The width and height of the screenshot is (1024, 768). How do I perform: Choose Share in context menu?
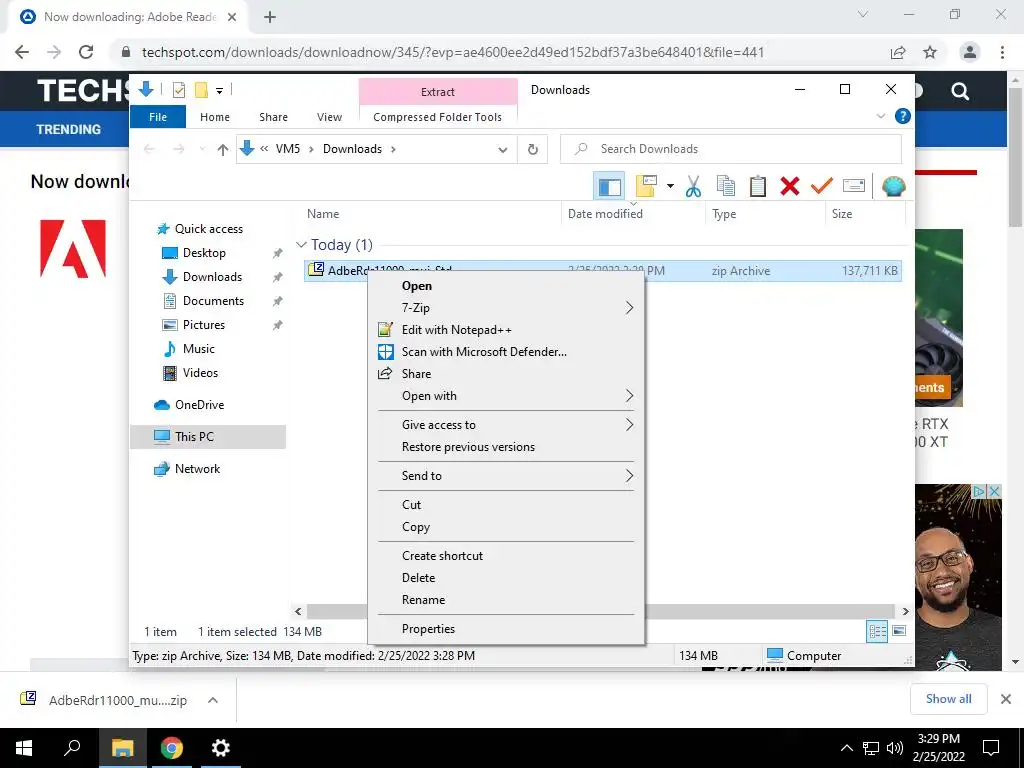507,374
